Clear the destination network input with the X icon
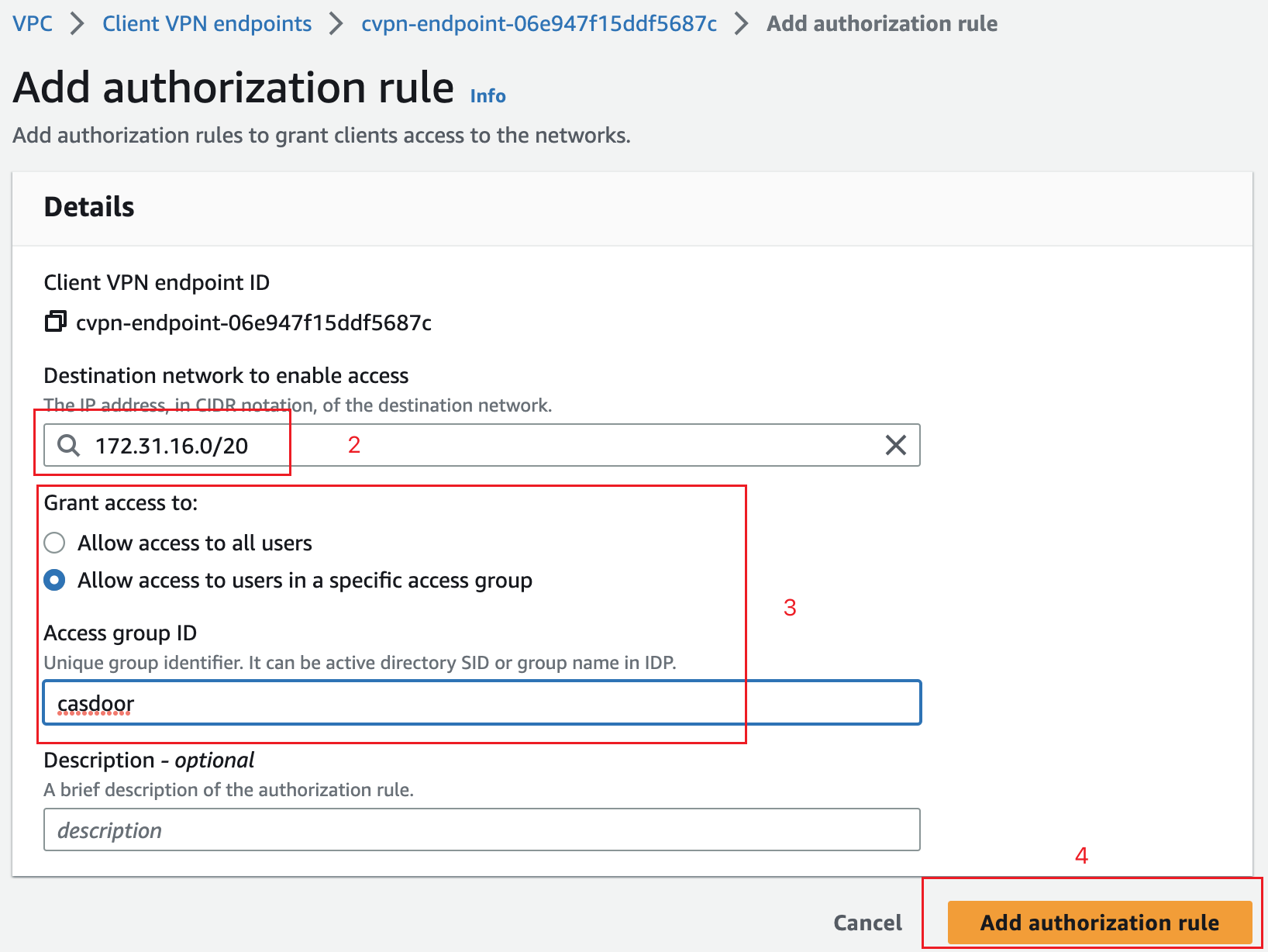1268x952 pixels. click(896, 445)
